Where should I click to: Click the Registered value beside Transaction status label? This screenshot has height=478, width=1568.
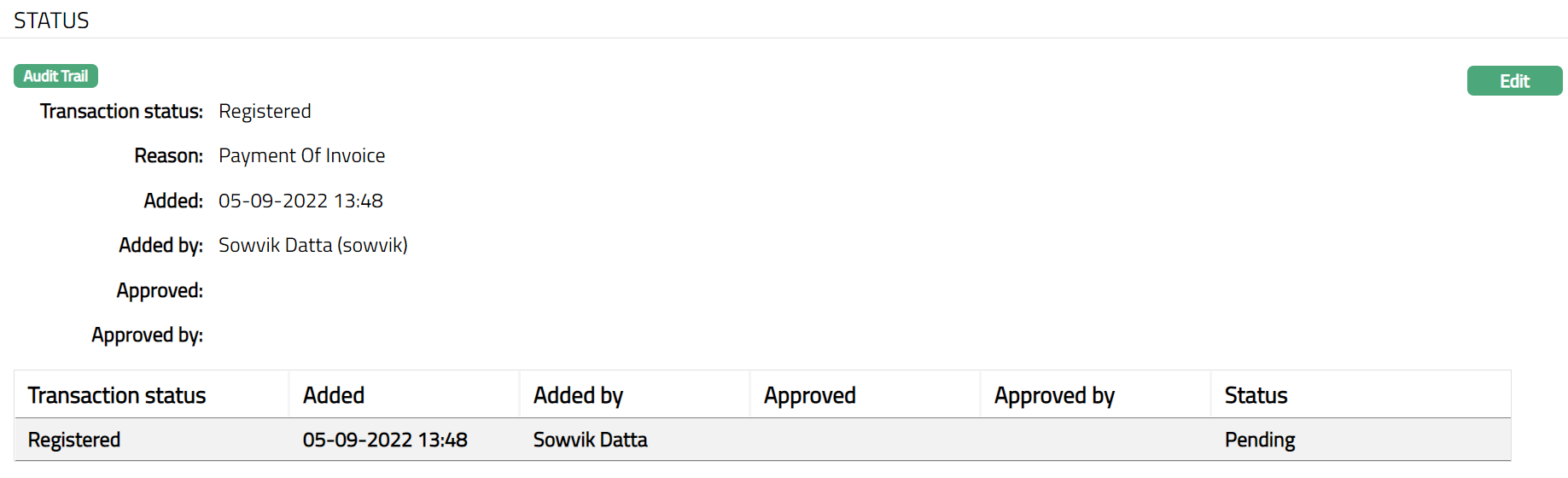[265, 111]
